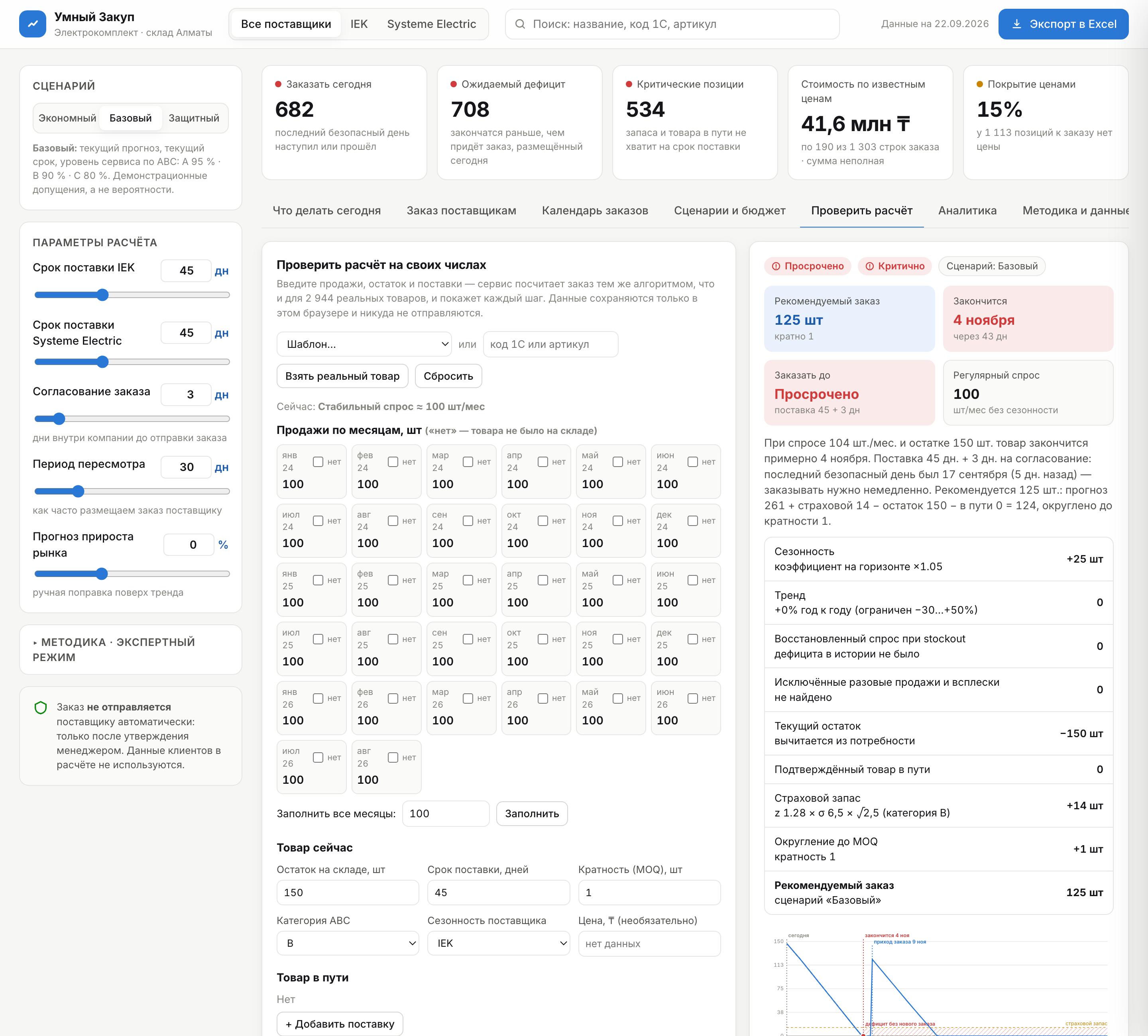The image size is (1148, 1036).
Task: Enable нет checkbox for авг 26
Action: [393, 757]
